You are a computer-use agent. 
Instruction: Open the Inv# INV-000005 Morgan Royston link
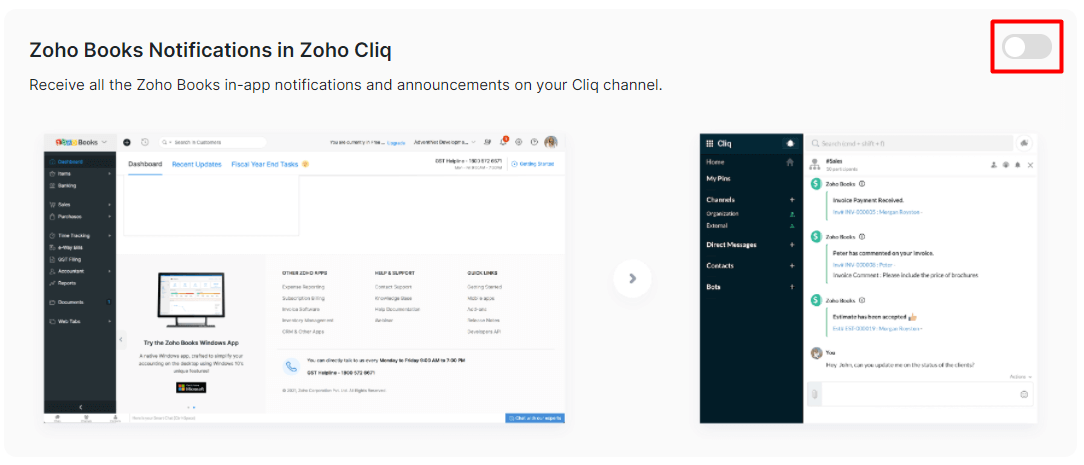[x=877, y=211]
